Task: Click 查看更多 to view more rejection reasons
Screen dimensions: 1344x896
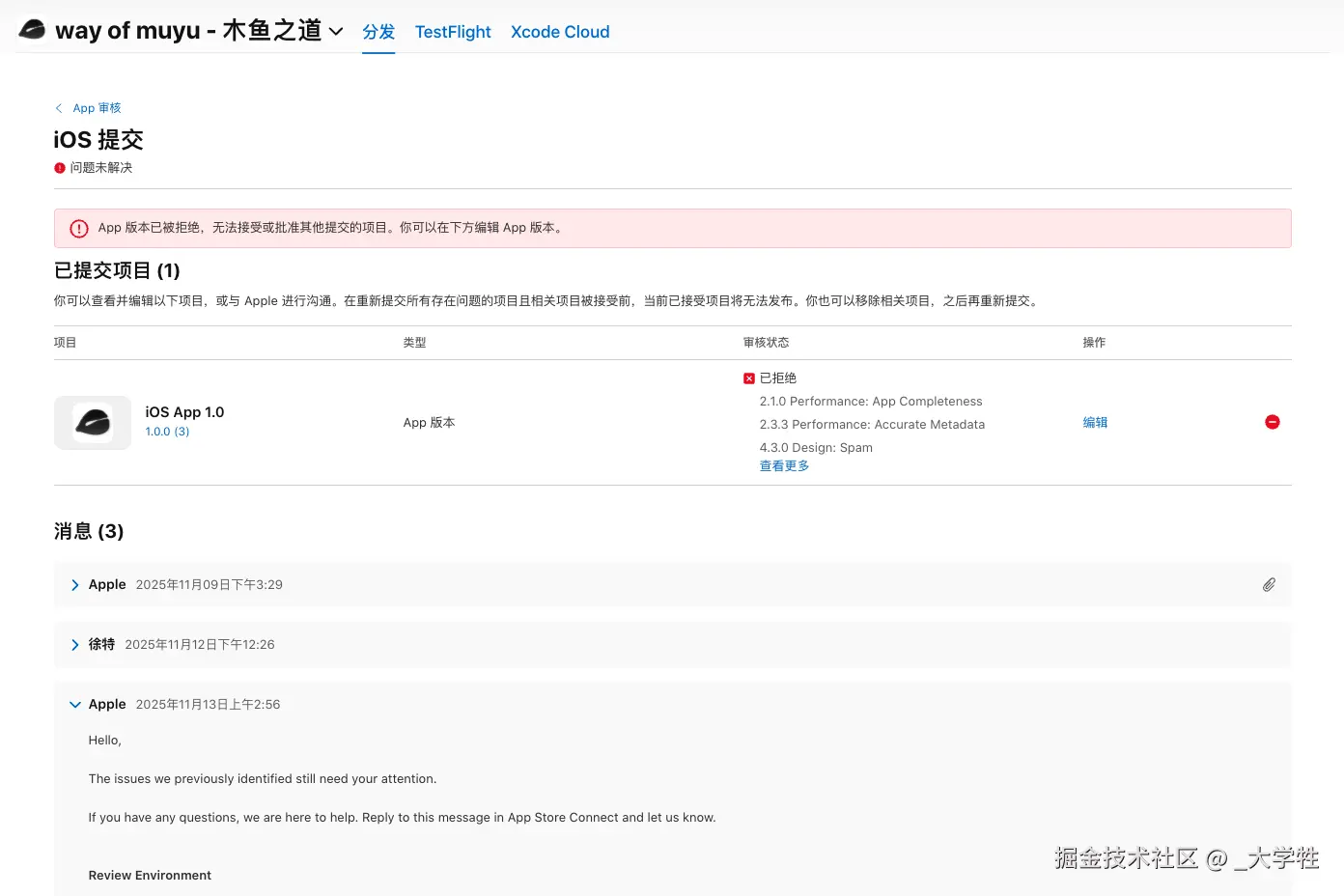Action: point(784,465)
